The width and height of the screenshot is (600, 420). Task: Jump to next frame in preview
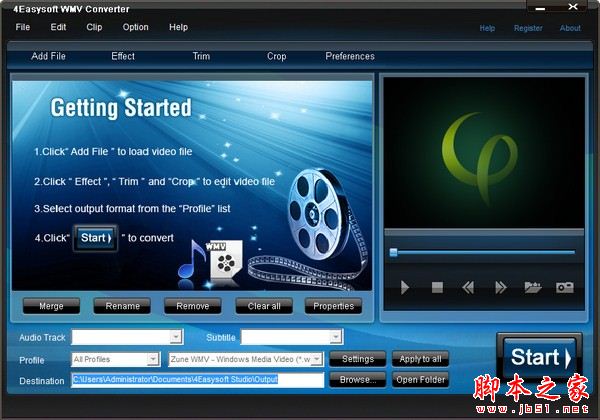[x=501, y=287]
